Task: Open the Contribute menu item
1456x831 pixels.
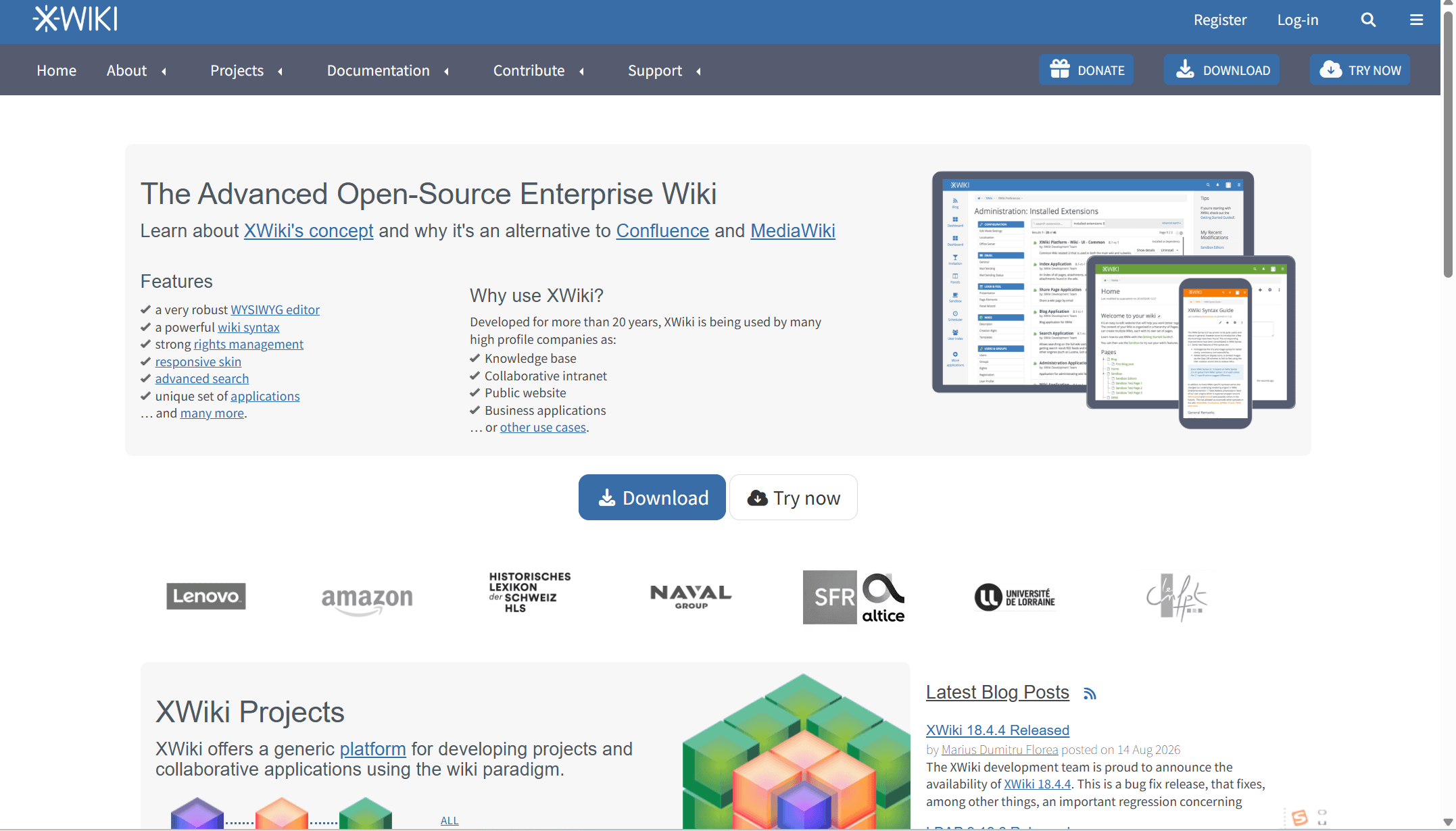Action: pyautogui.click(x=529, y=70)
